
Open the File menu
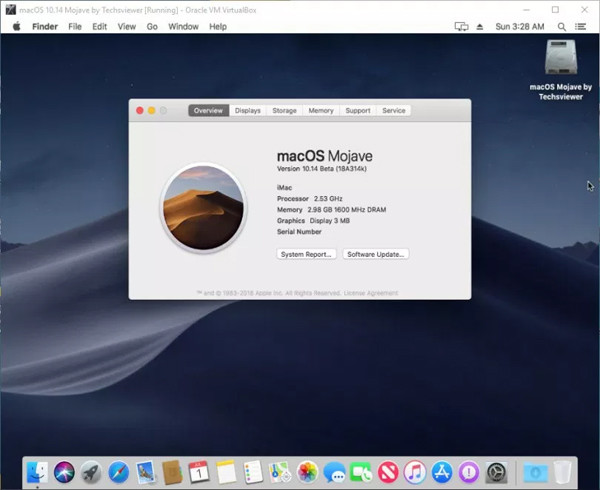pyautogui.click(x=75, y=27)
